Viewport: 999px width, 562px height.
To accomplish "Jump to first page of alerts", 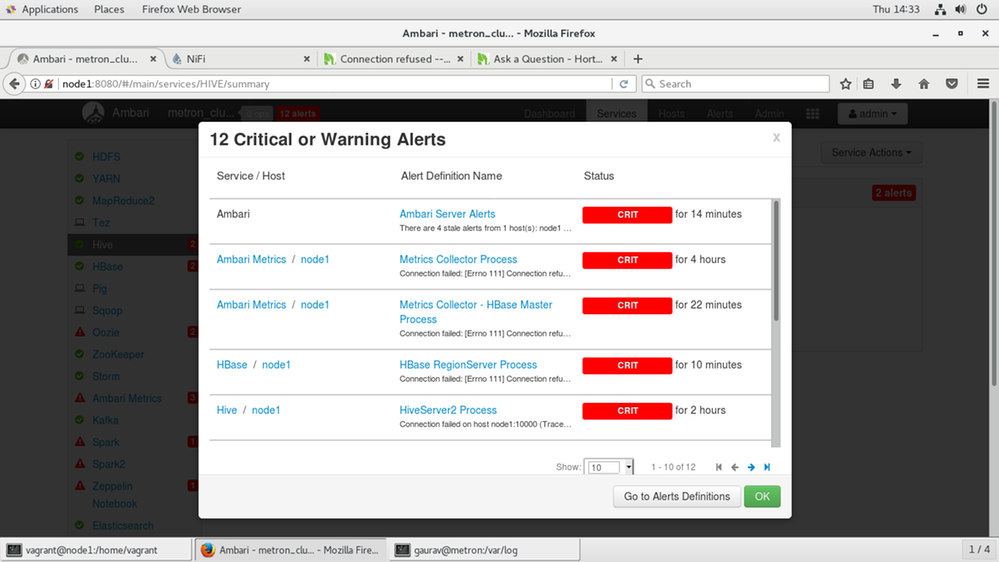I will (x=719, y=467).
